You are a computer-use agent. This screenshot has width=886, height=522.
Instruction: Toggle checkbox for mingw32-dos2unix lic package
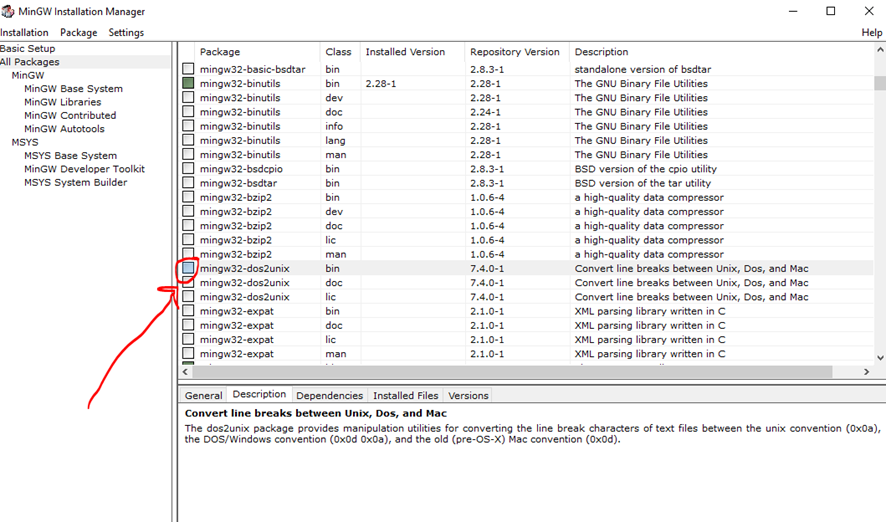coord(188,297)
